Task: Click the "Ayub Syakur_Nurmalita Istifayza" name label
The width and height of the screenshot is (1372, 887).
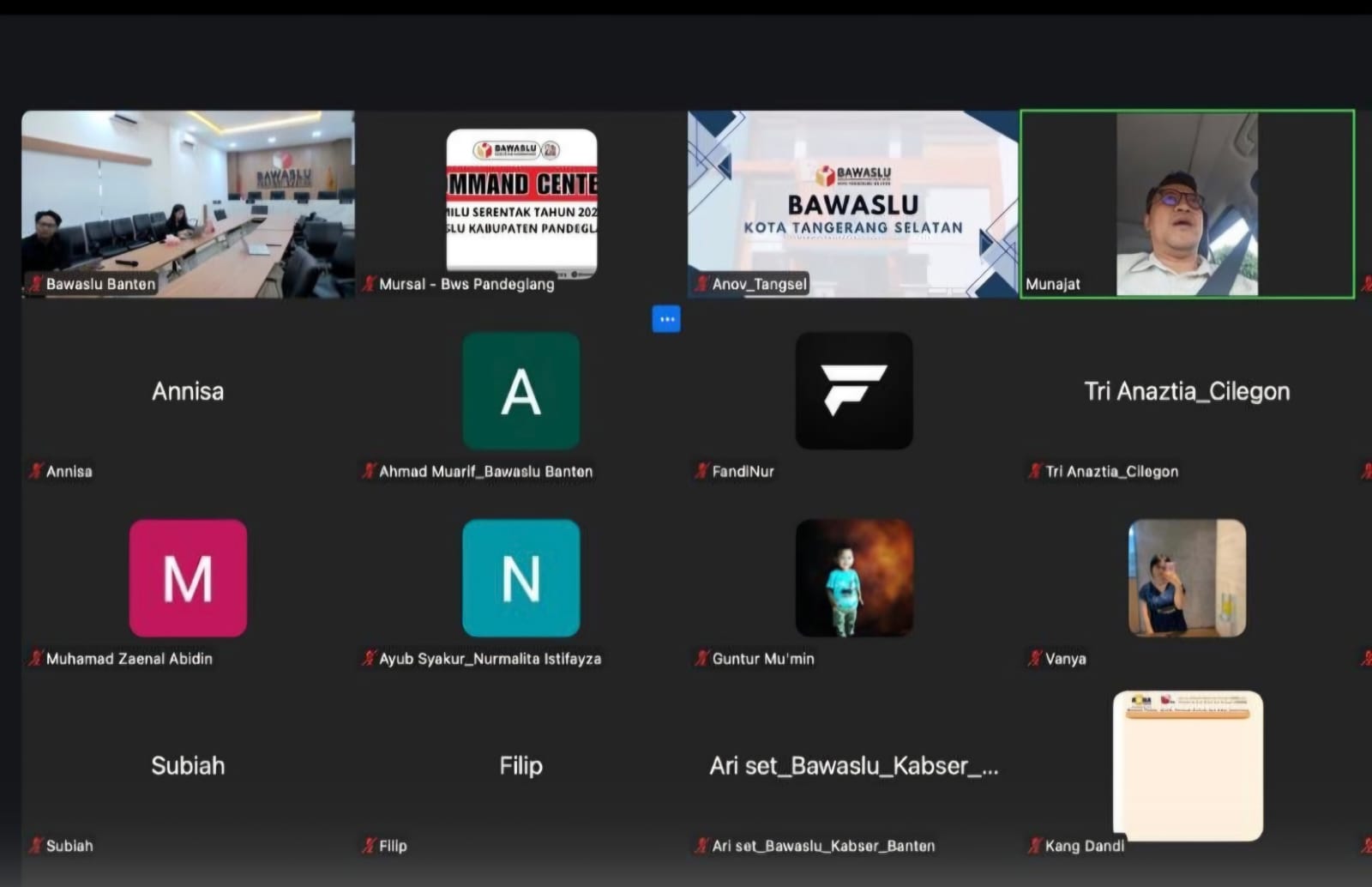Action: (x=490, y=659)
